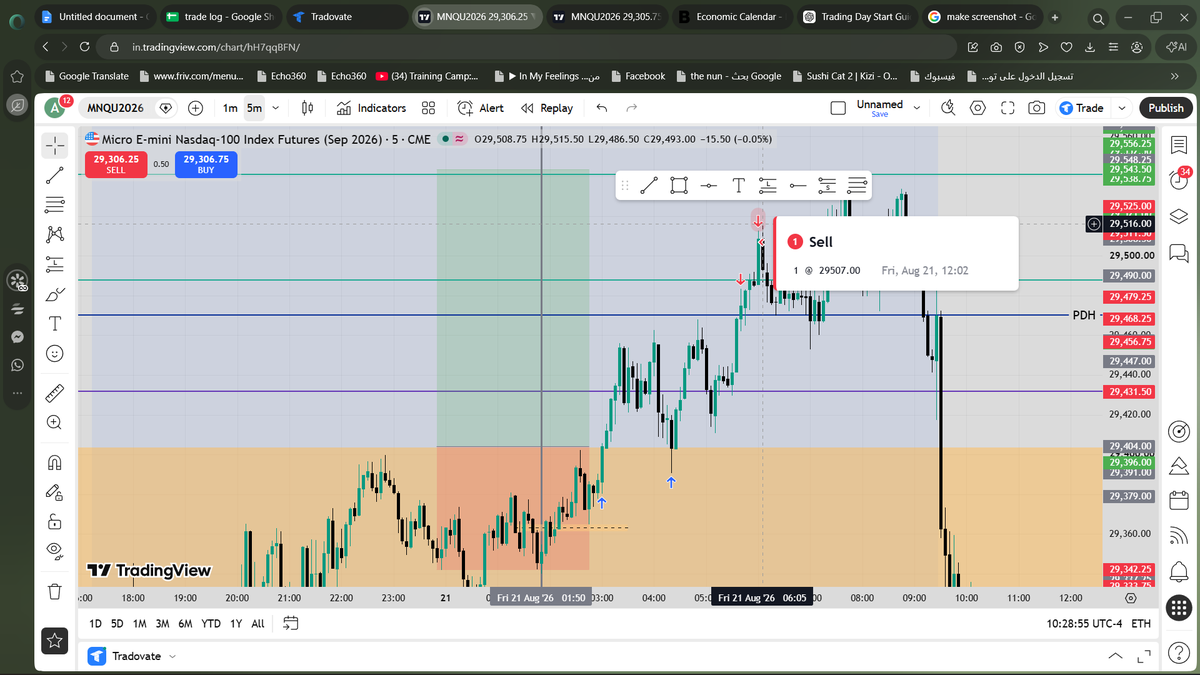Select the YTD date range
Screen dimensions: 1200x675
(211, 623)
